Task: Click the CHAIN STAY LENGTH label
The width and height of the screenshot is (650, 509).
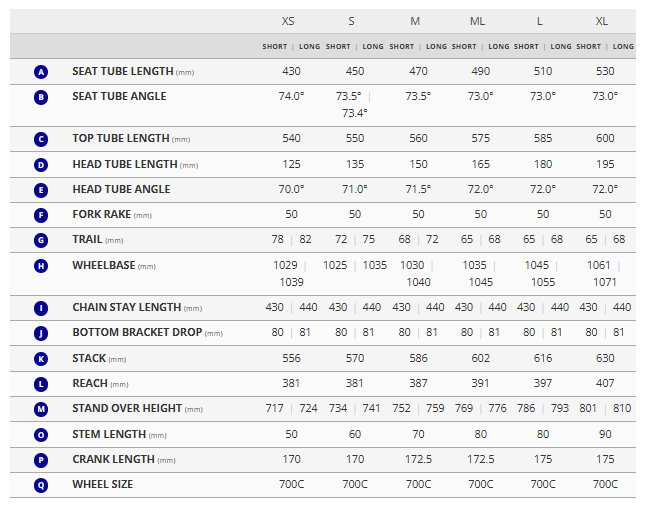Action: tap(127, 308)
